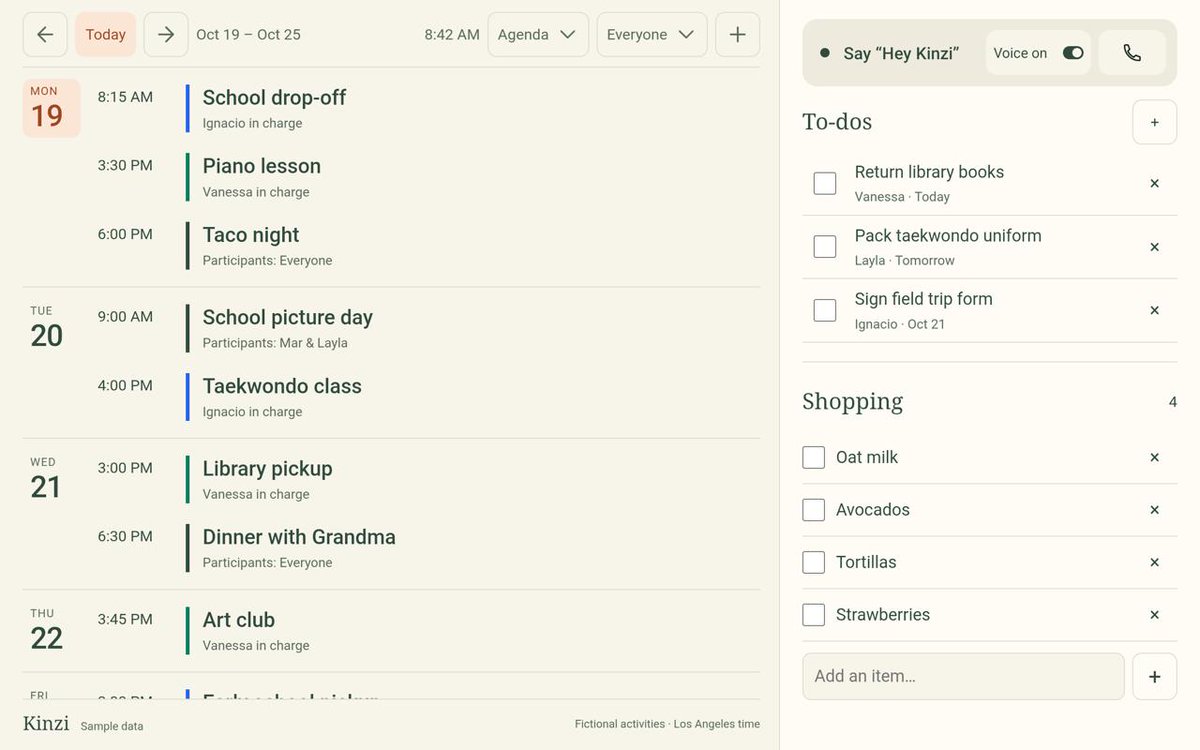
Task: Jump to Today in the calendar
Action: 105,34
